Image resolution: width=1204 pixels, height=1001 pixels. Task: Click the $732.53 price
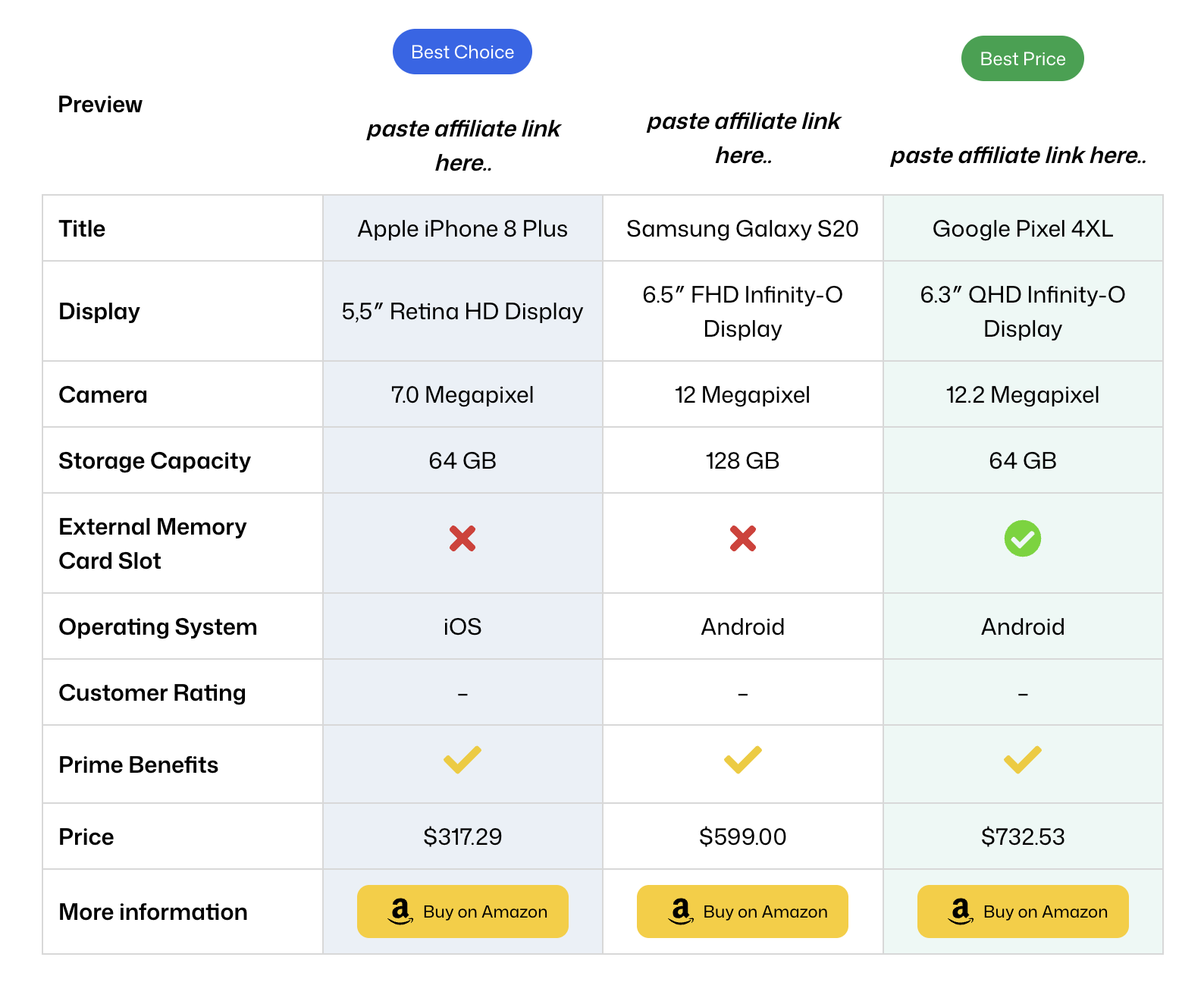[x=1023, y=837]
